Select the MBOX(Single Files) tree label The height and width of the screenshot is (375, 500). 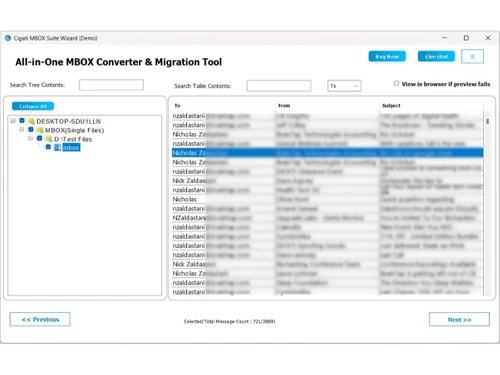click(75, 130)
